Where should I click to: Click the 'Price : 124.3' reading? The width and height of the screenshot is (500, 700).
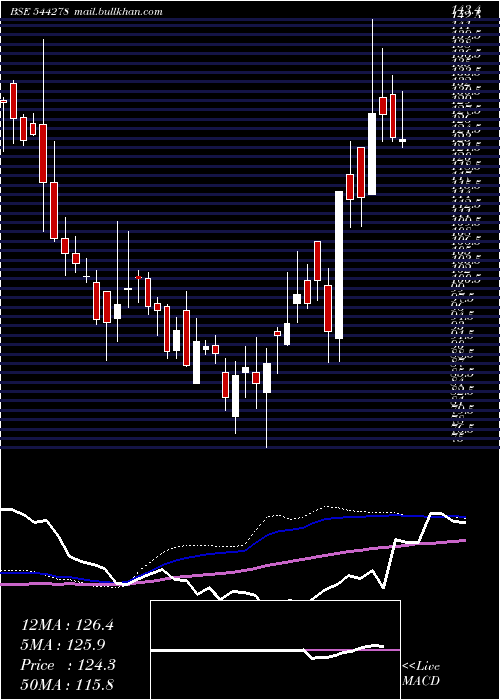pyautogui.click(x=68, y=665)
